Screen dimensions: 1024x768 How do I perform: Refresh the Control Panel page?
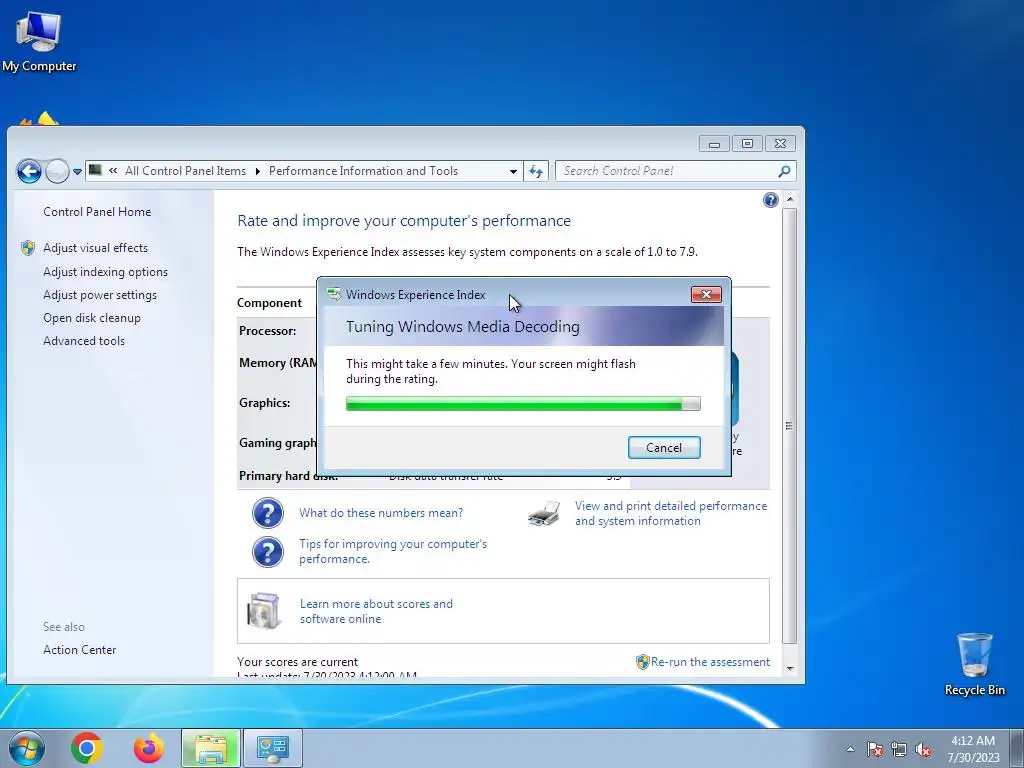pyautogui.click(x=536, y=171)
